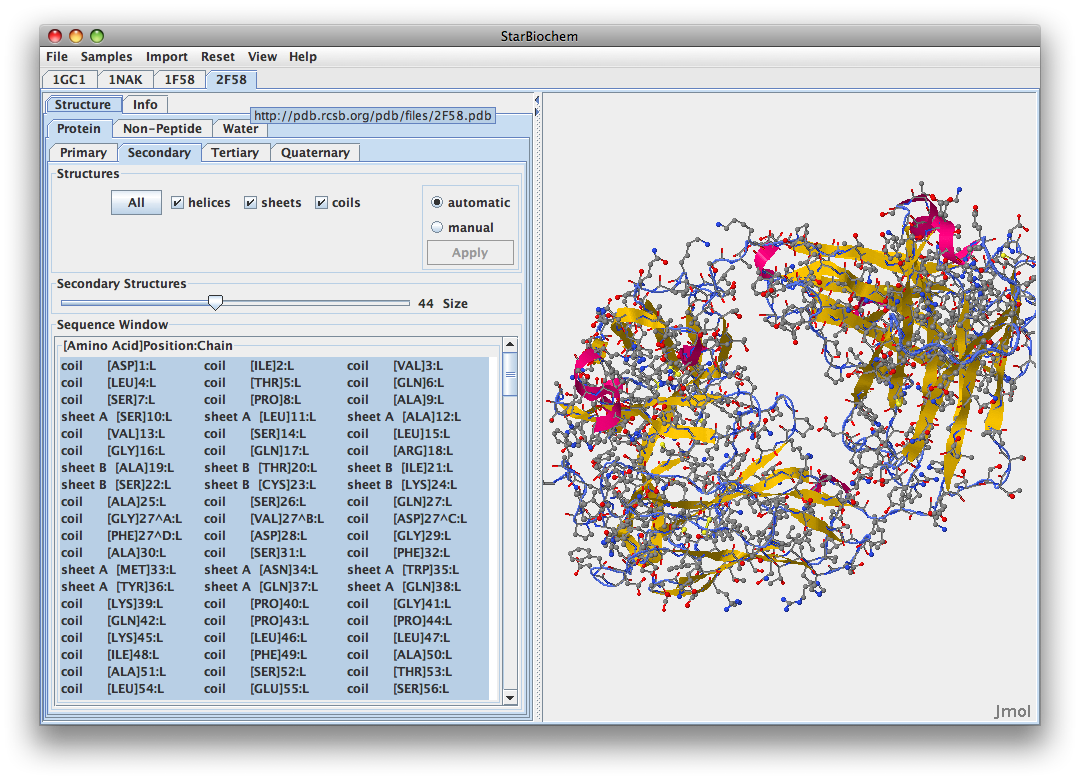Open the Non-Peptide tab
The height and width of the screenshot is (780, 1080).
162,129
